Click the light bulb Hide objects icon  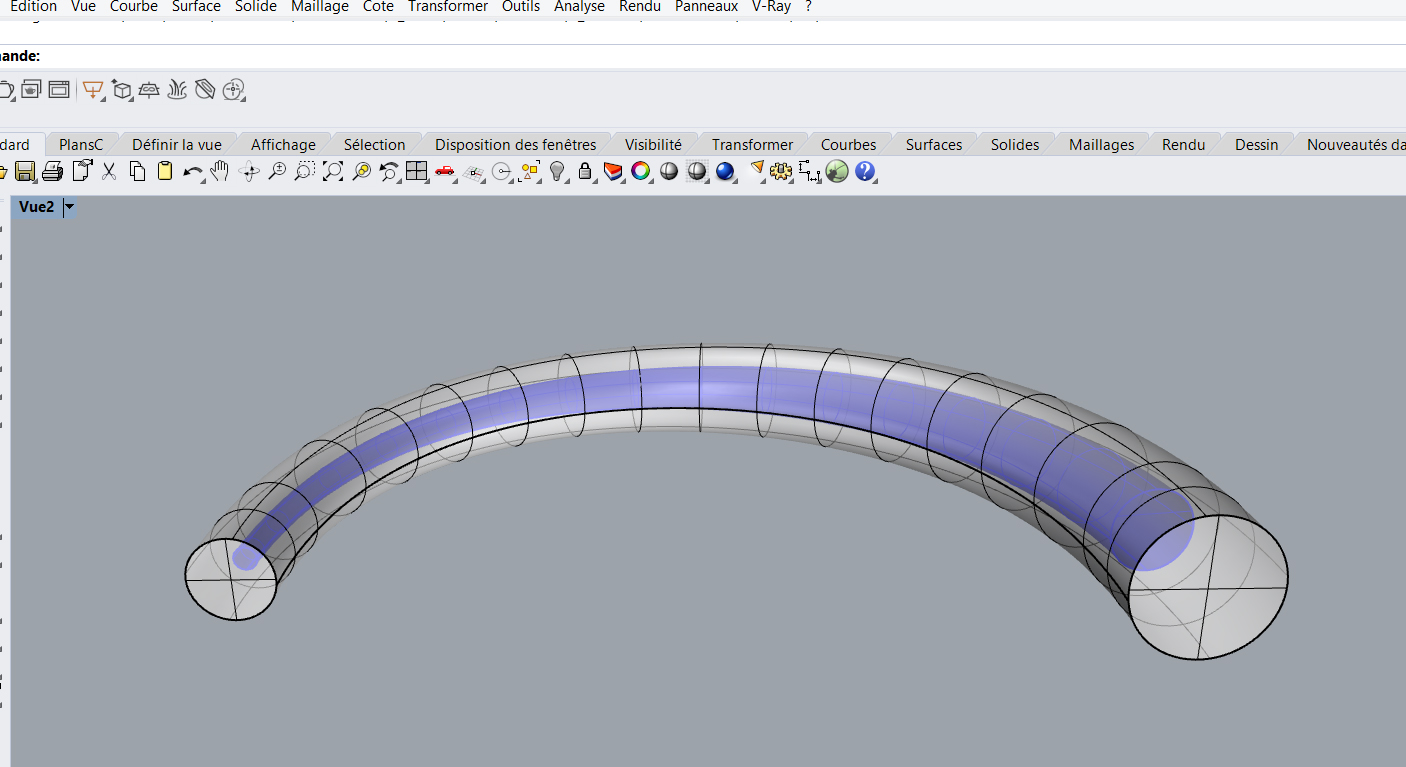coord(558,172)
